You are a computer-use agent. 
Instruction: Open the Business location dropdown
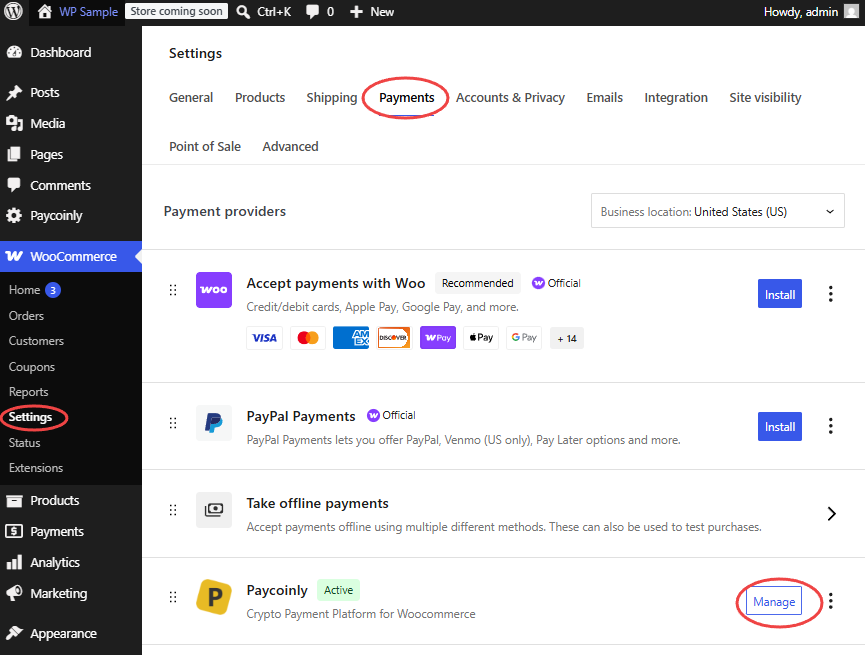click(x=718, y=211)
